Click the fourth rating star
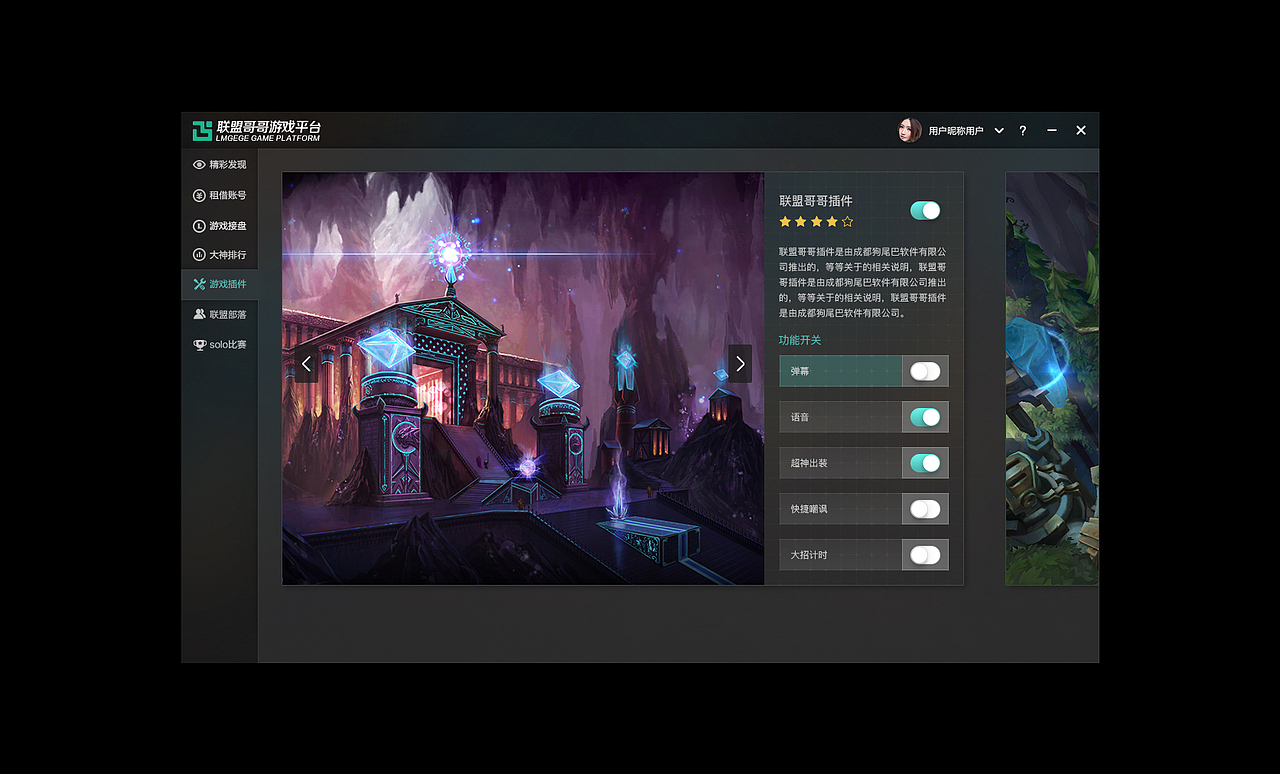Image resolution: width=1280 pixels, height=774 pixels. (832, 222)
